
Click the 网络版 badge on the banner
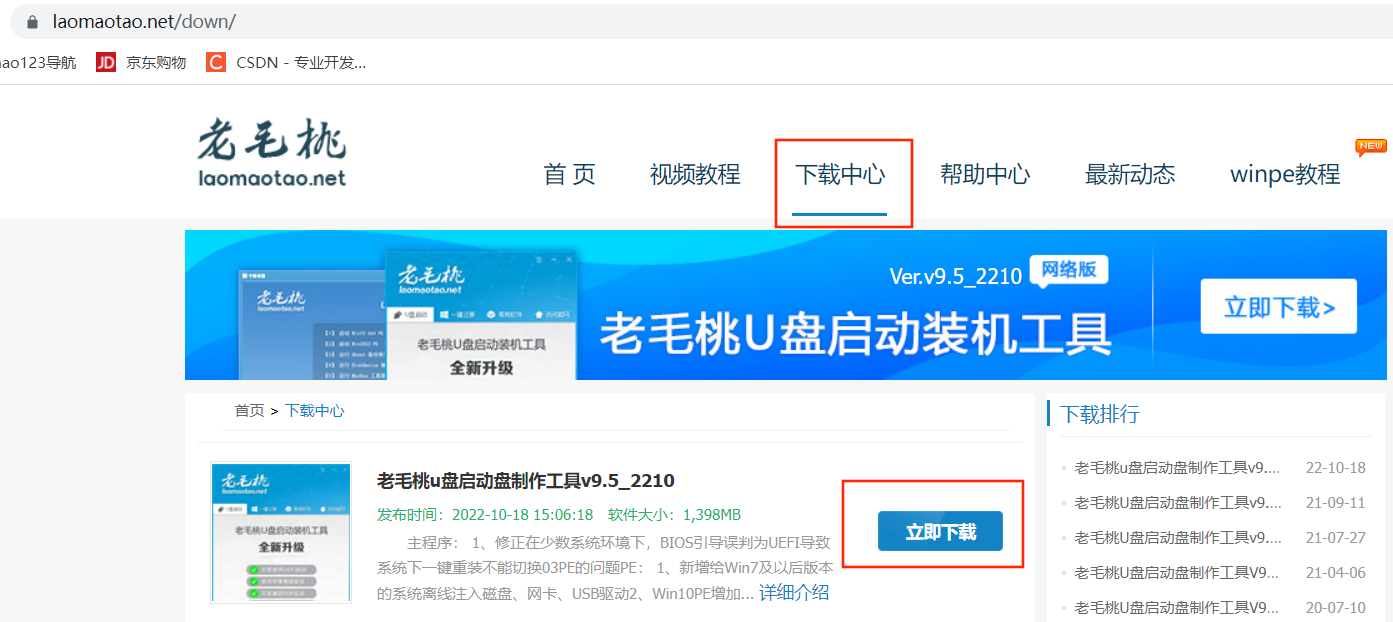[x=1069, y=269]
